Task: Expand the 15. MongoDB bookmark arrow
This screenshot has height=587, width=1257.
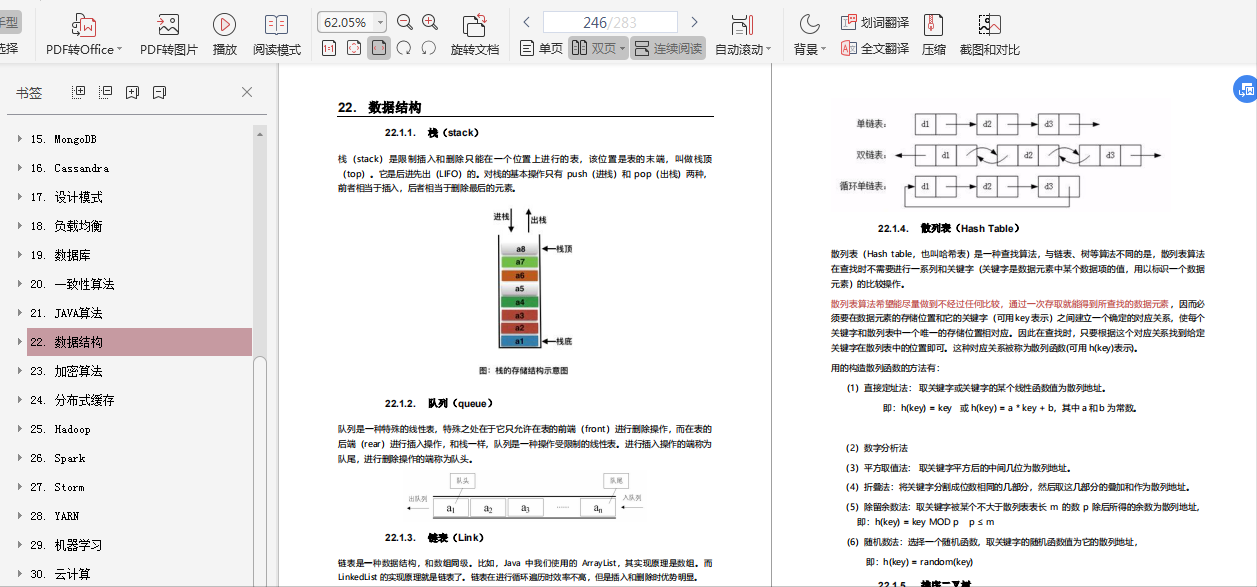Action: [19, 139]
